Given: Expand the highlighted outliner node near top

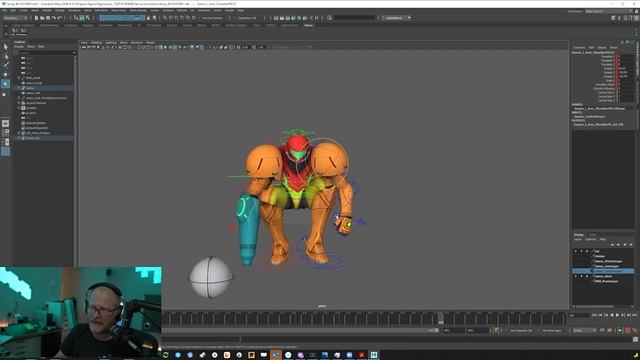Looking at the screenshot, I should 19,88.
